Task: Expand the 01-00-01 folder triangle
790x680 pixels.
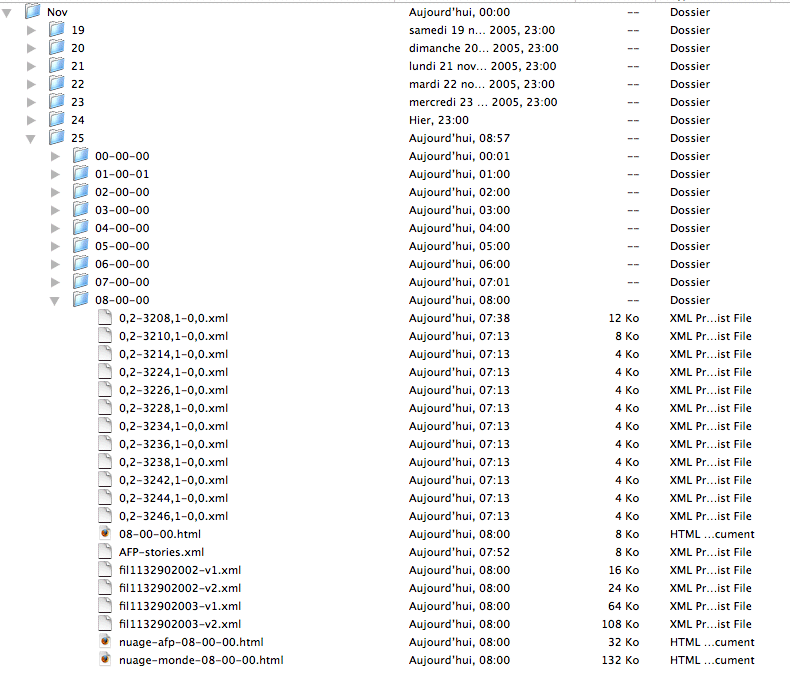Action: 55,174
